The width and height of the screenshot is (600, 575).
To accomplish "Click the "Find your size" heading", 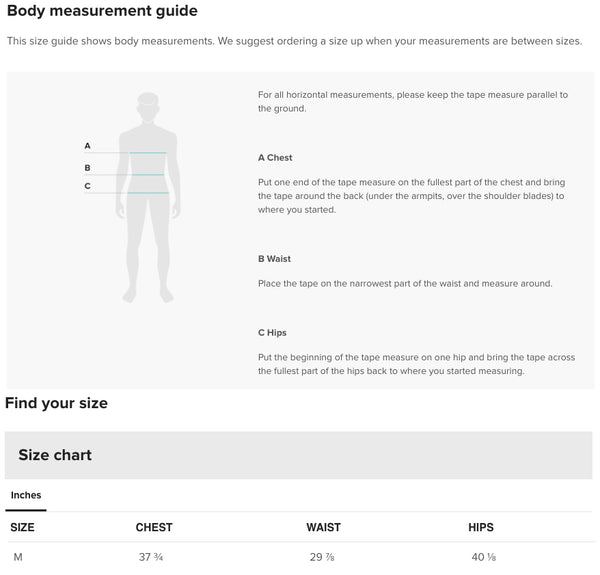I will point(56,404).
